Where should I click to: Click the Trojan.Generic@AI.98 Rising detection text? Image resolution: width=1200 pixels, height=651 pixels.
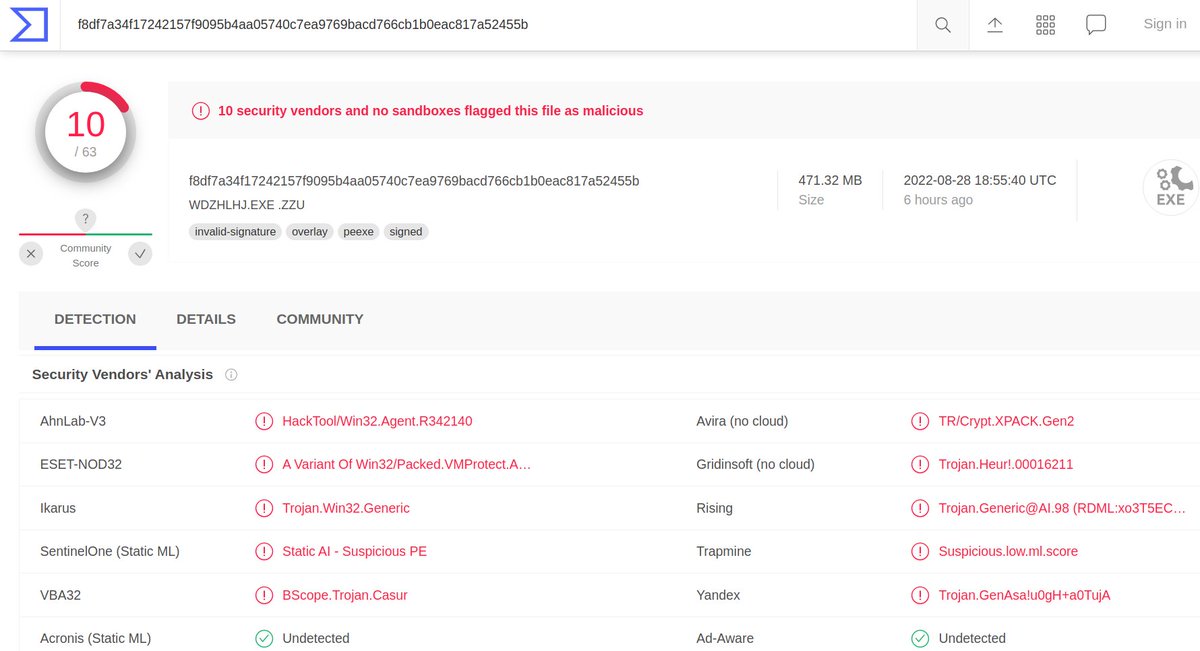pyautogui.click(x=1062, y=508)
